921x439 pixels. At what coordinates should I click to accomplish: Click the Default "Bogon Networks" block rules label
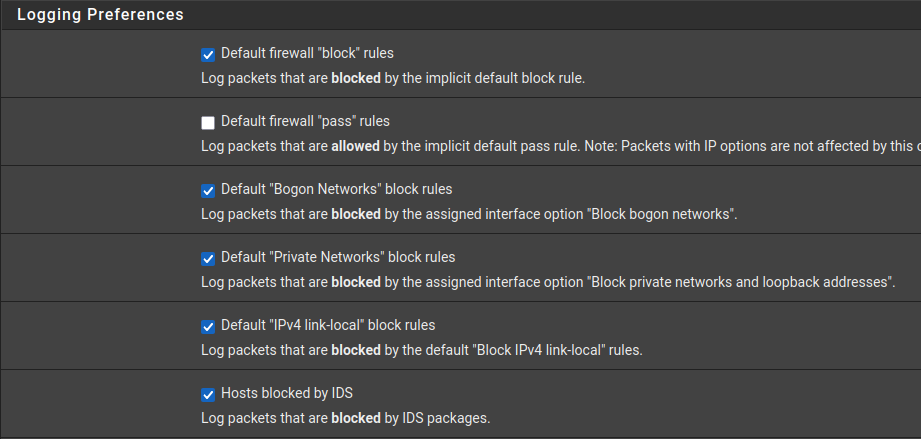click(336, 189)
